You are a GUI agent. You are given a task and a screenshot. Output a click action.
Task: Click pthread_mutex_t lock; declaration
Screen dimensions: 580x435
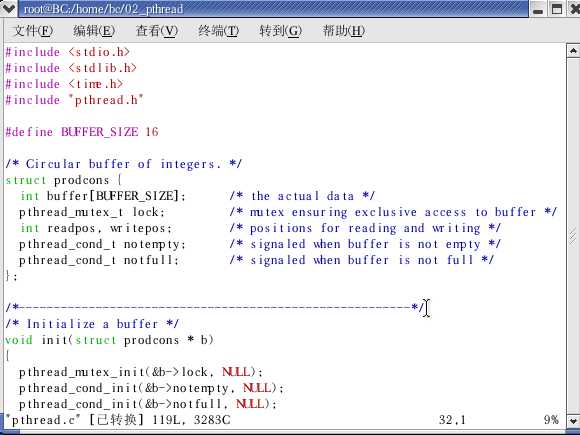click(x=92, y=212)
